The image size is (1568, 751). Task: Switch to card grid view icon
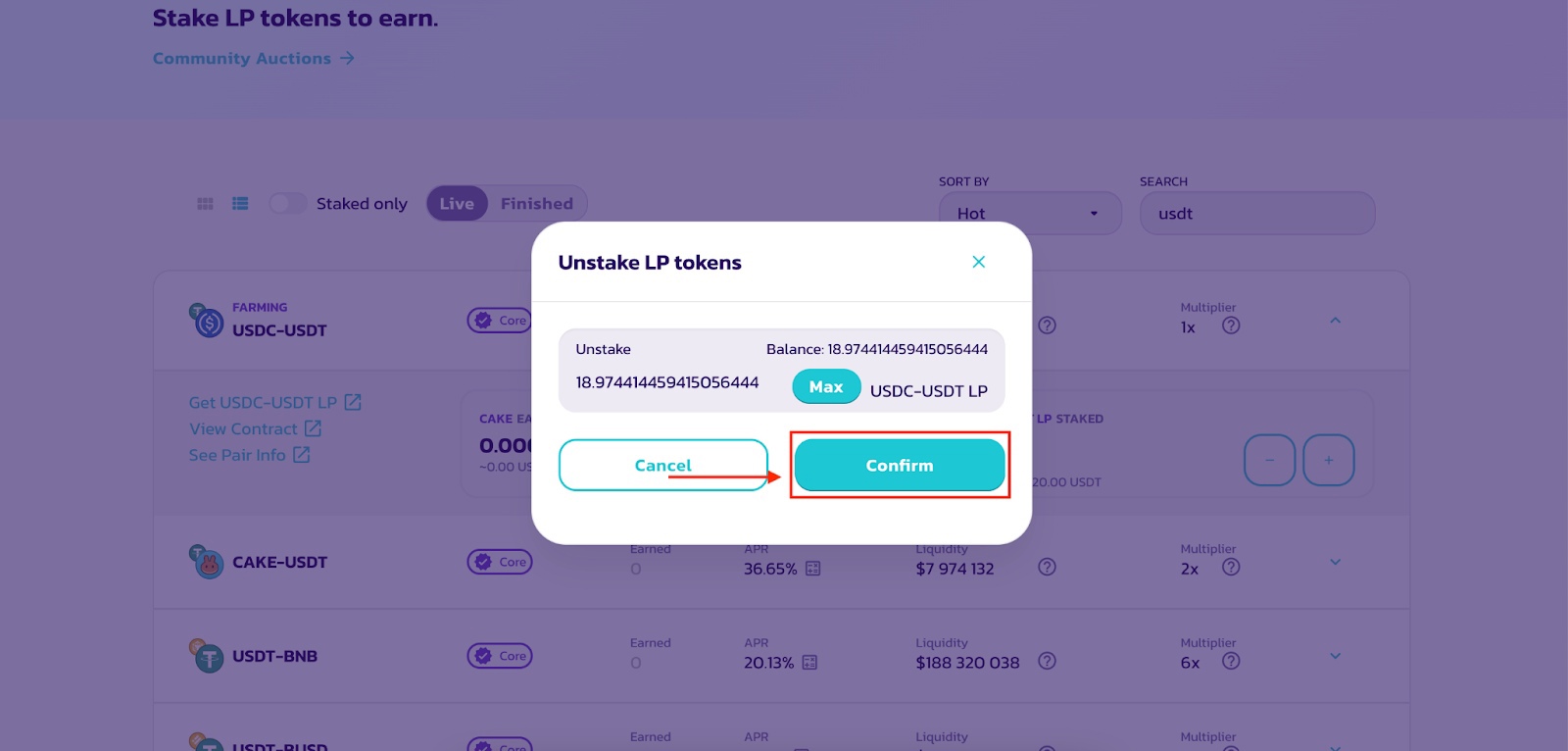tap(205, 204)
